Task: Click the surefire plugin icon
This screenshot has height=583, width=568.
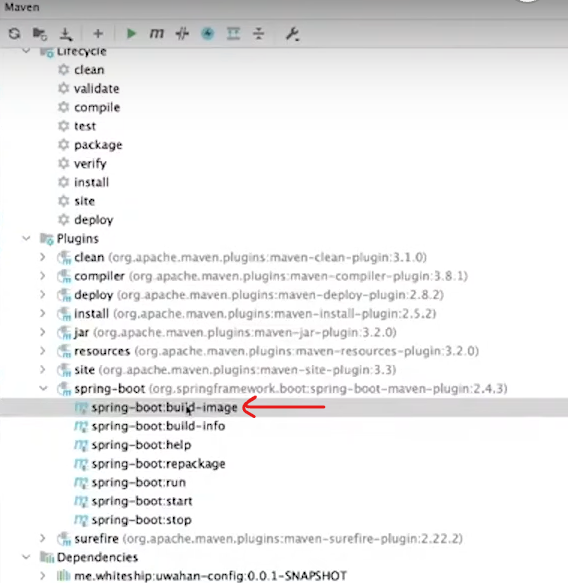Action: 64,538
